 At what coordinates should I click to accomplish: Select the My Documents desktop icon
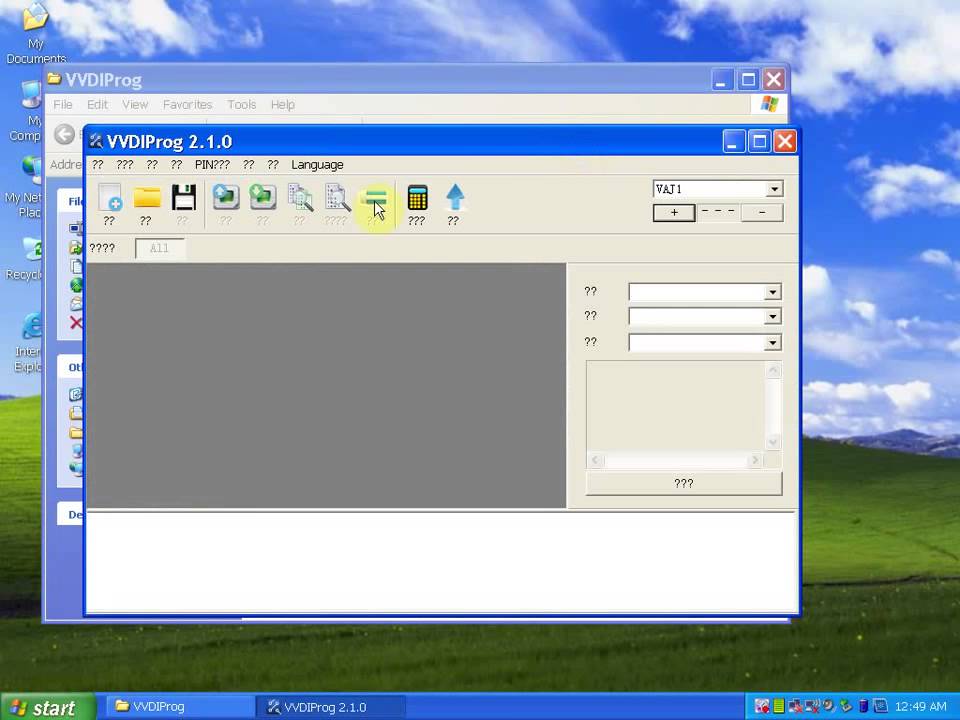pos(36,32)
